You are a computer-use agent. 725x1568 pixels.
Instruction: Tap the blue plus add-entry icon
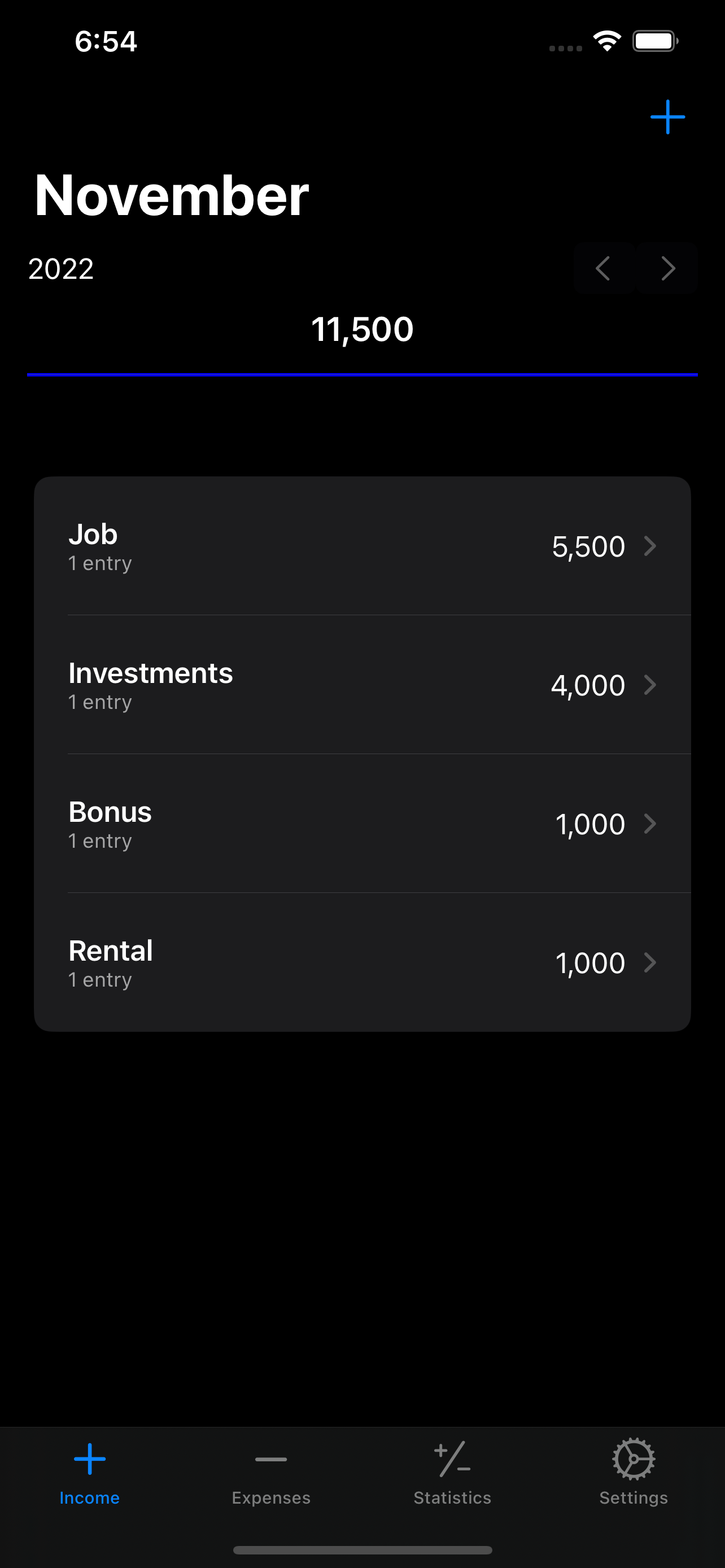[x=667, y=117]
